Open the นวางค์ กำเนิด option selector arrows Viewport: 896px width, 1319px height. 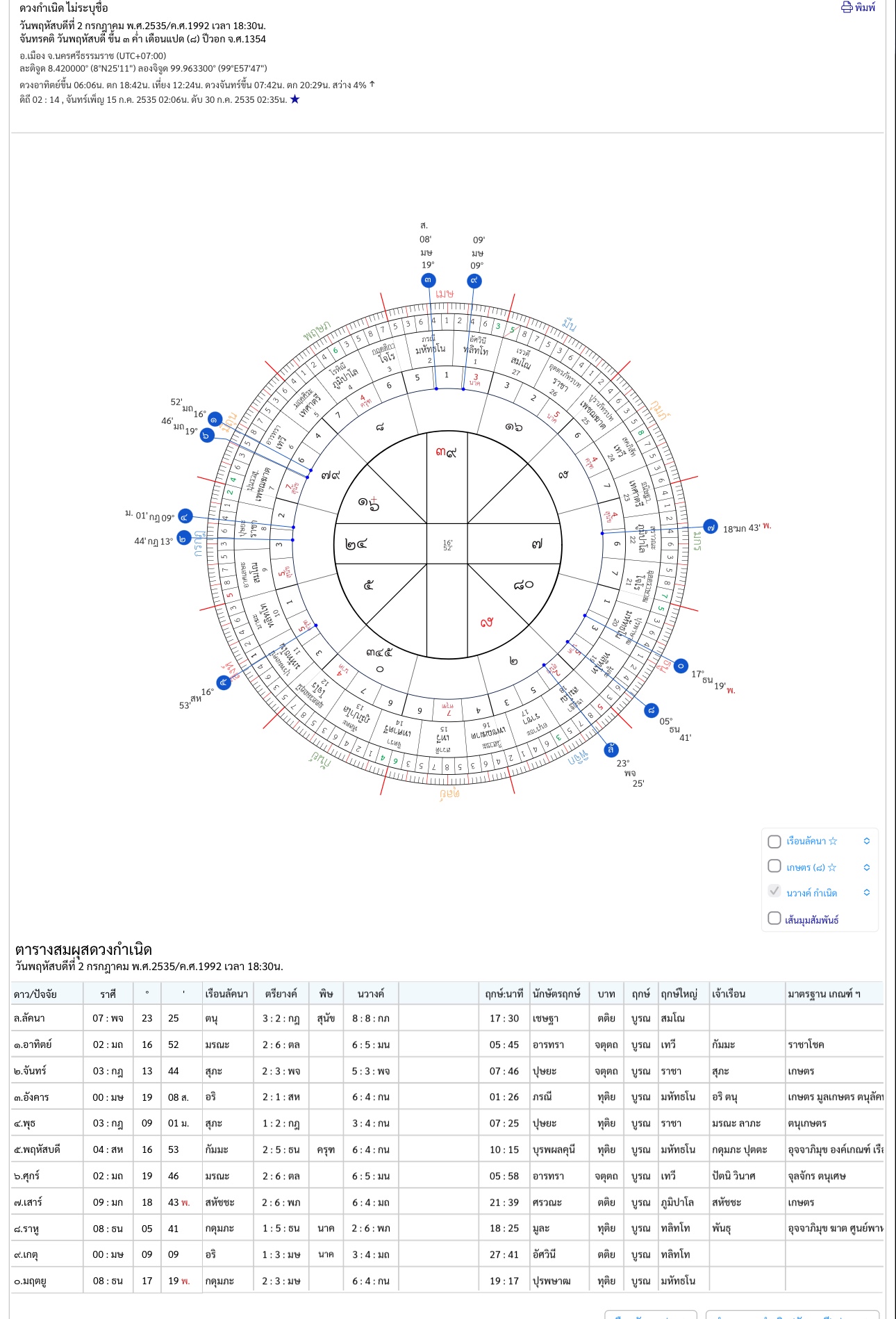(867, 892)
